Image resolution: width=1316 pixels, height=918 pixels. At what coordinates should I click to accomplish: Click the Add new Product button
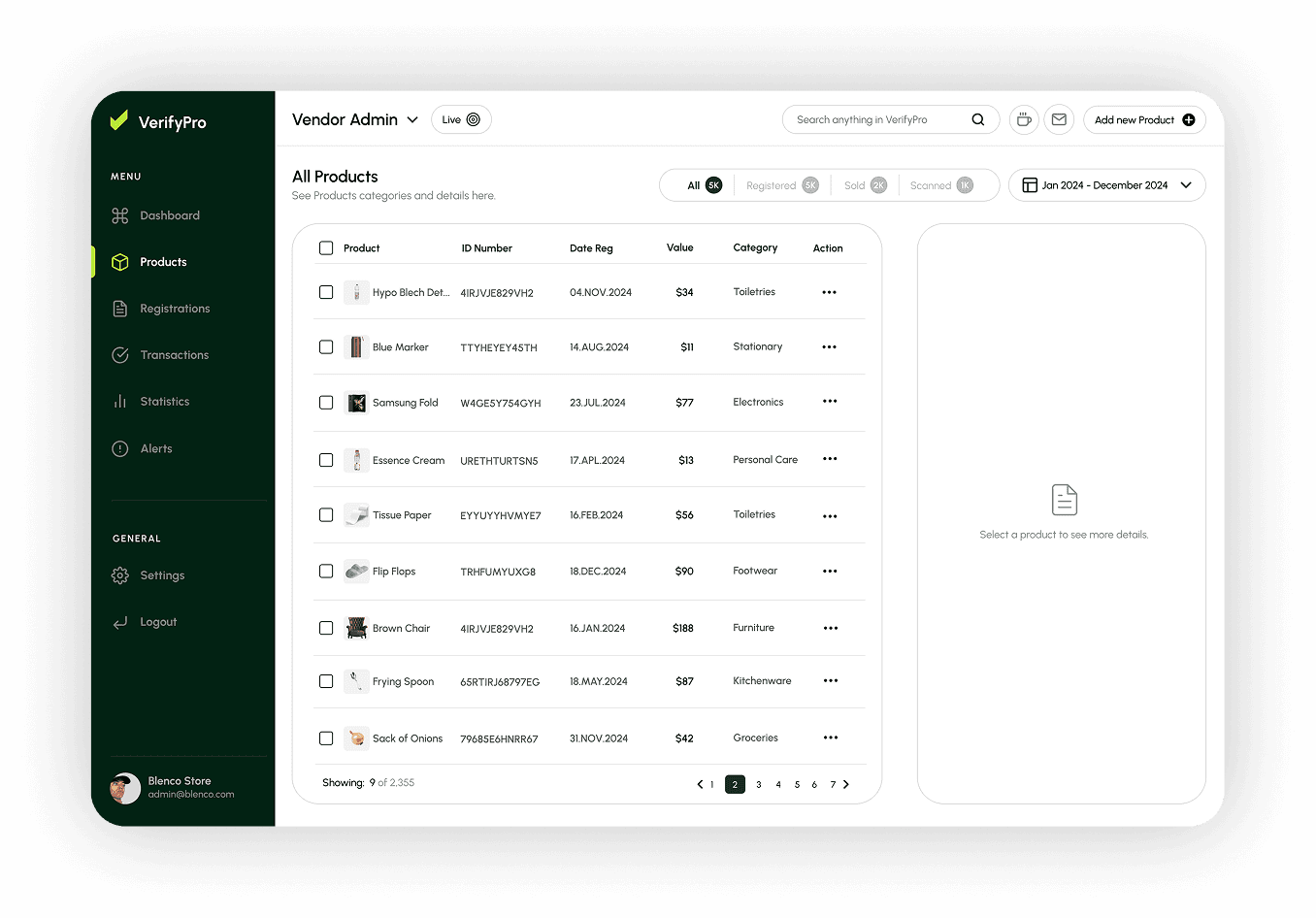pyautogui.click(x=1144, y=119)
